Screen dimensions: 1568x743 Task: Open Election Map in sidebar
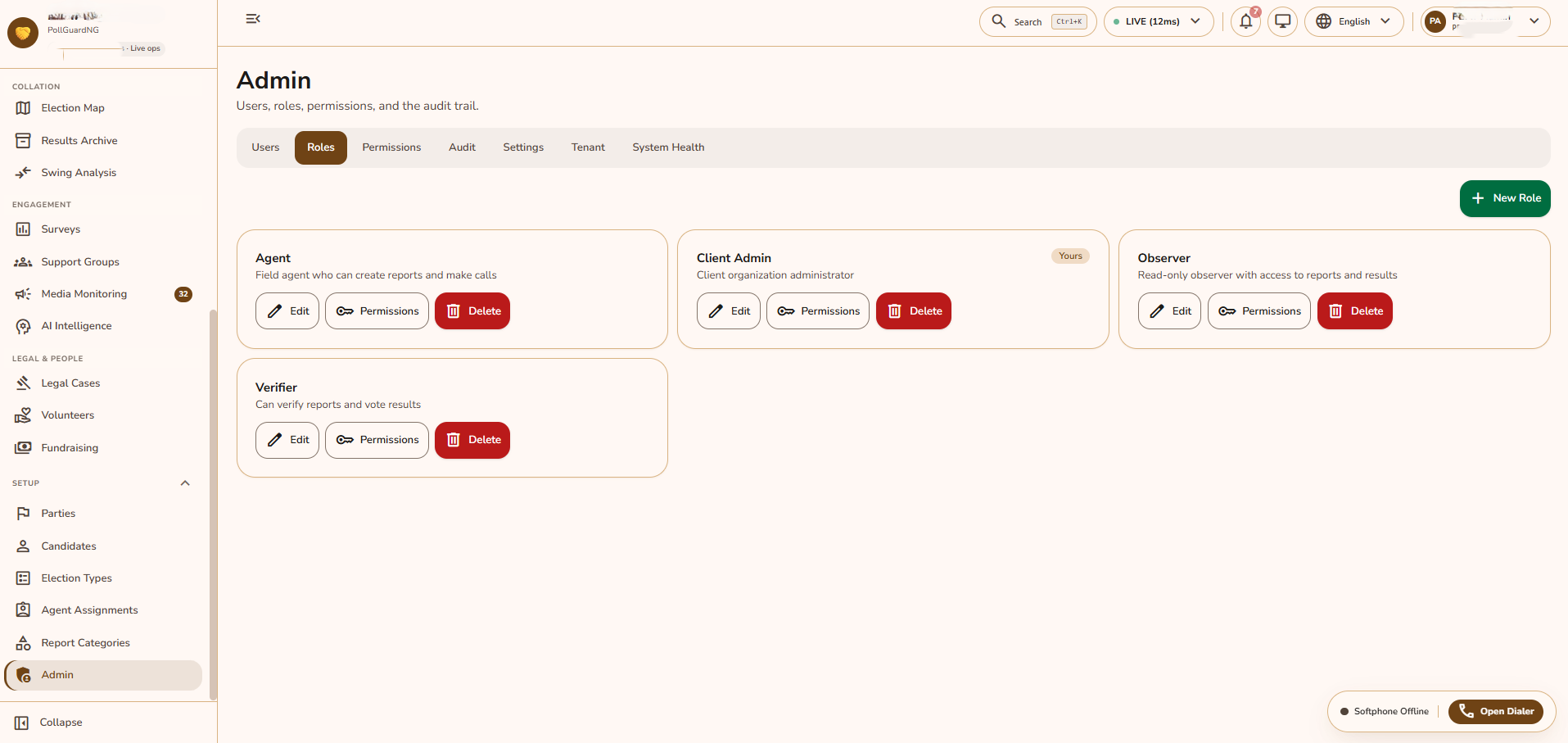[103, 108]
